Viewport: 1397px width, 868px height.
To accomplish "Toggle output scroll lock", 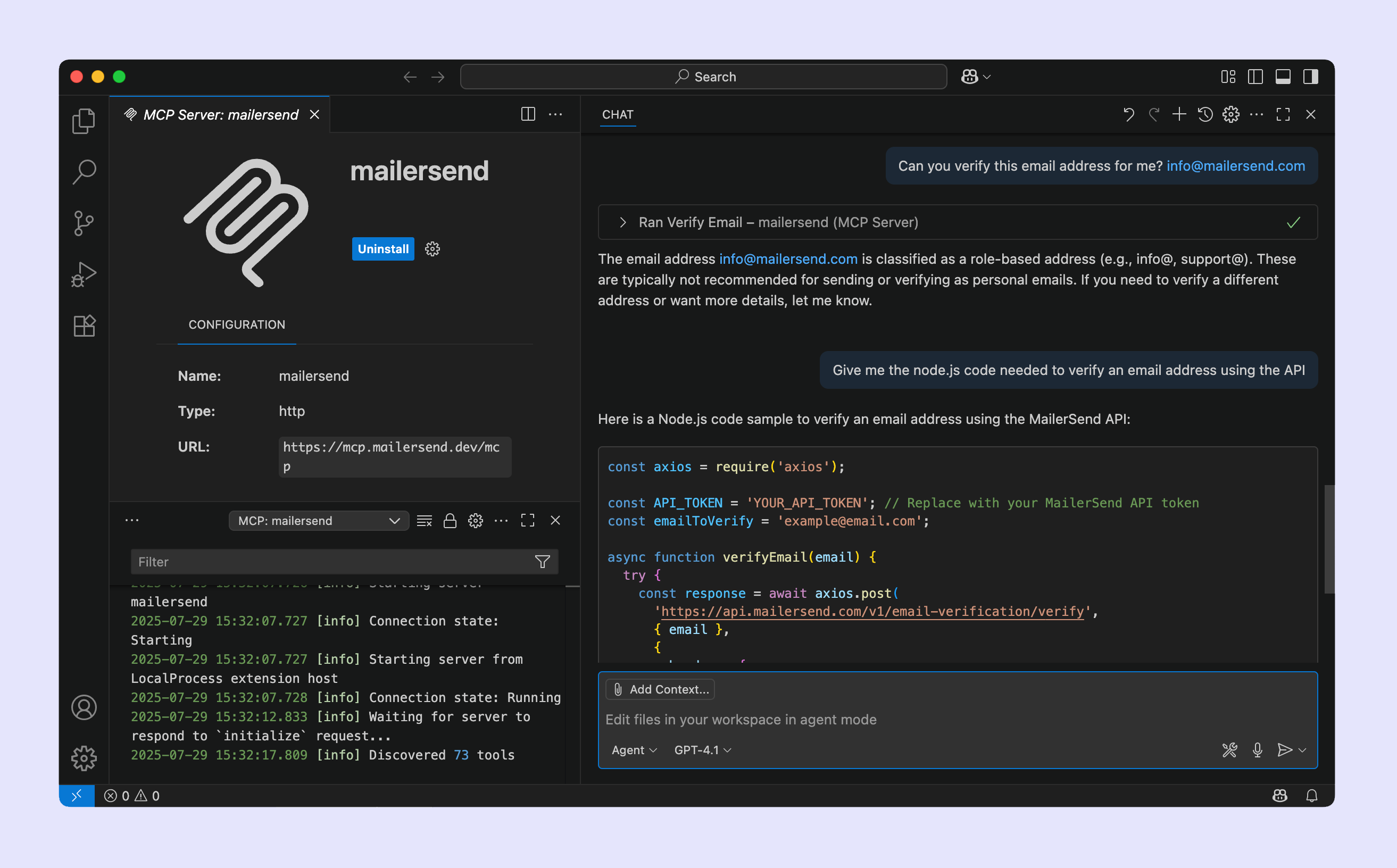I will coord(450,521).
